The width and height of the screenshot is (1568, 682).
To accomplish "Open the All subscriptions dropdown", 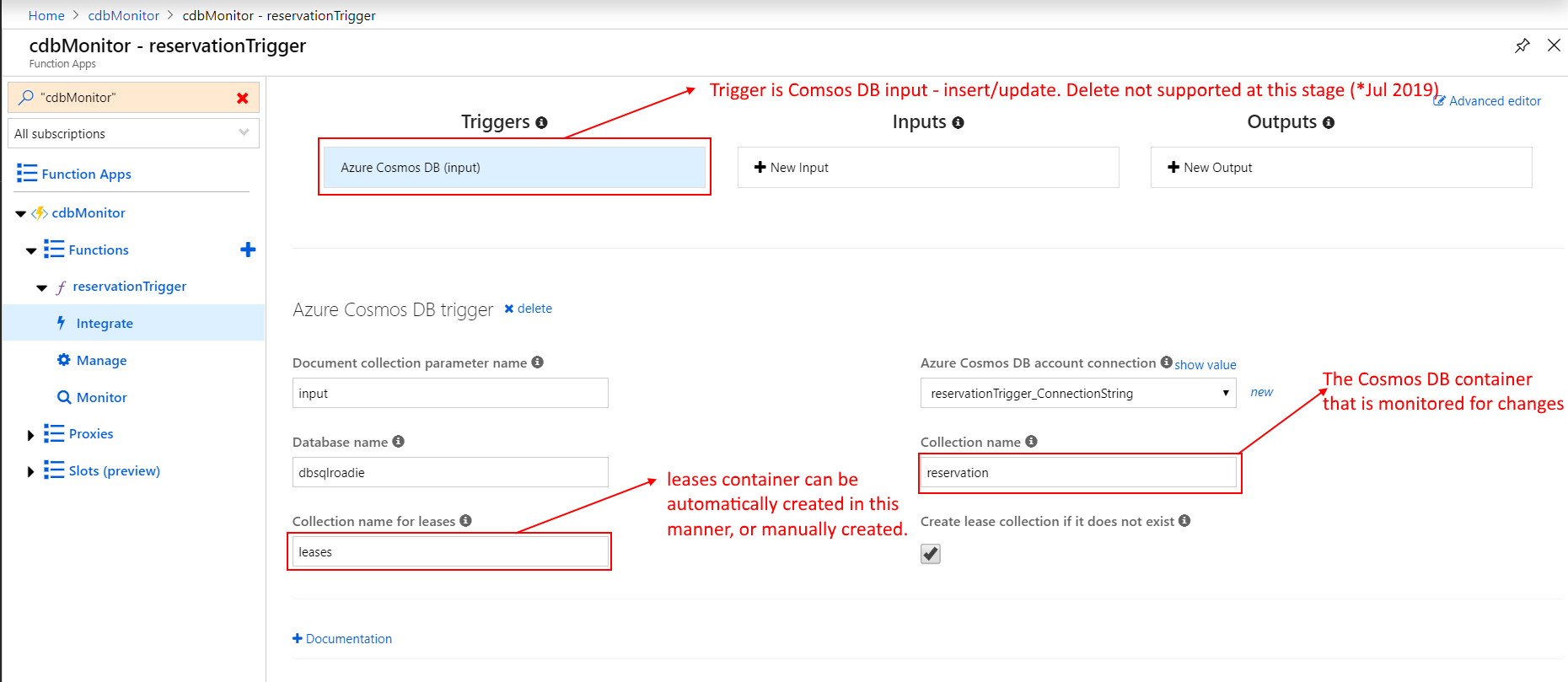I will click(133, 133).
